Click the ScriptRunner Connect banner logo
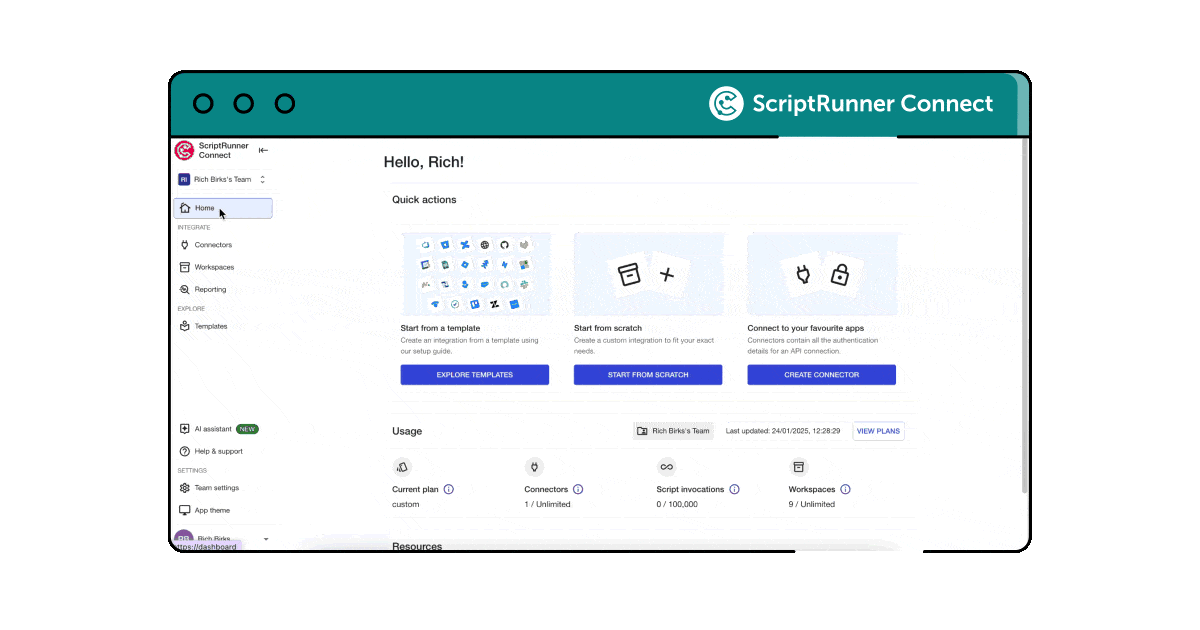The width and height of the screenshot is (1200, 630). 851,103
